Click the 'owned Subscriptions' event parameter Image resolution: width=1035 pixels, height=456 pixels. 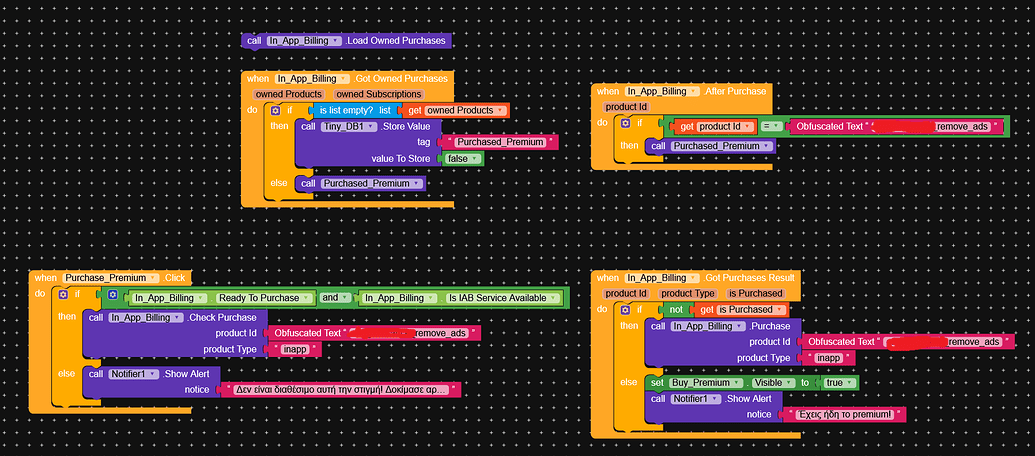pyautogui.click(x=379, y=94)
